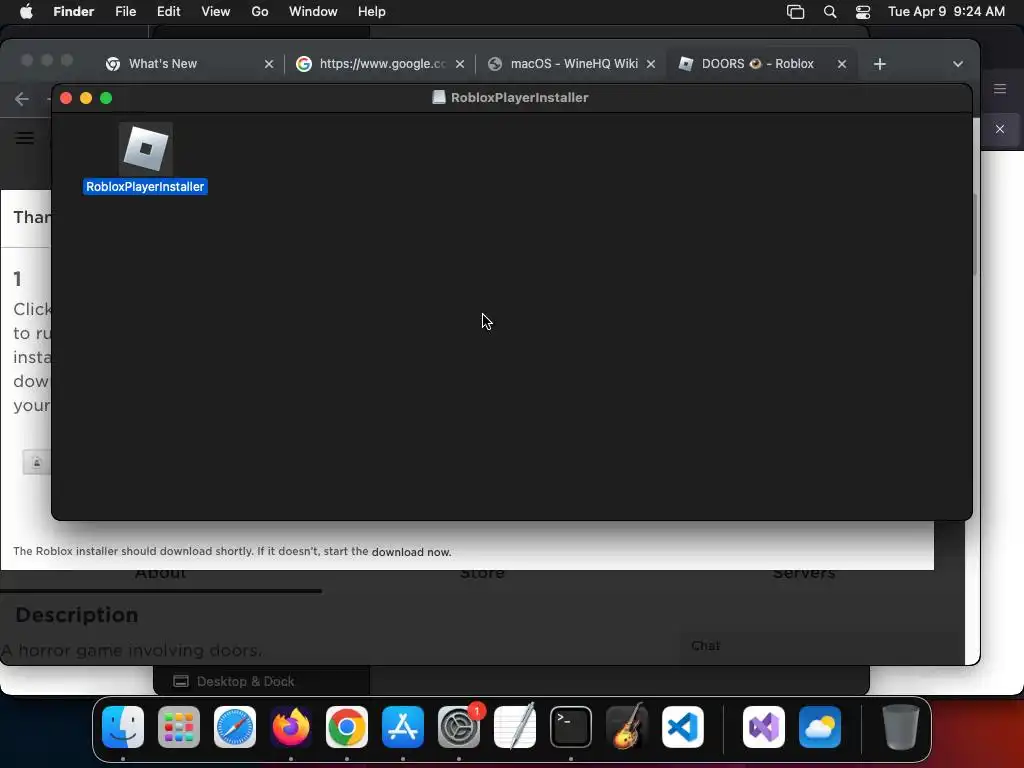Open the Edit menu

[168, 12]
